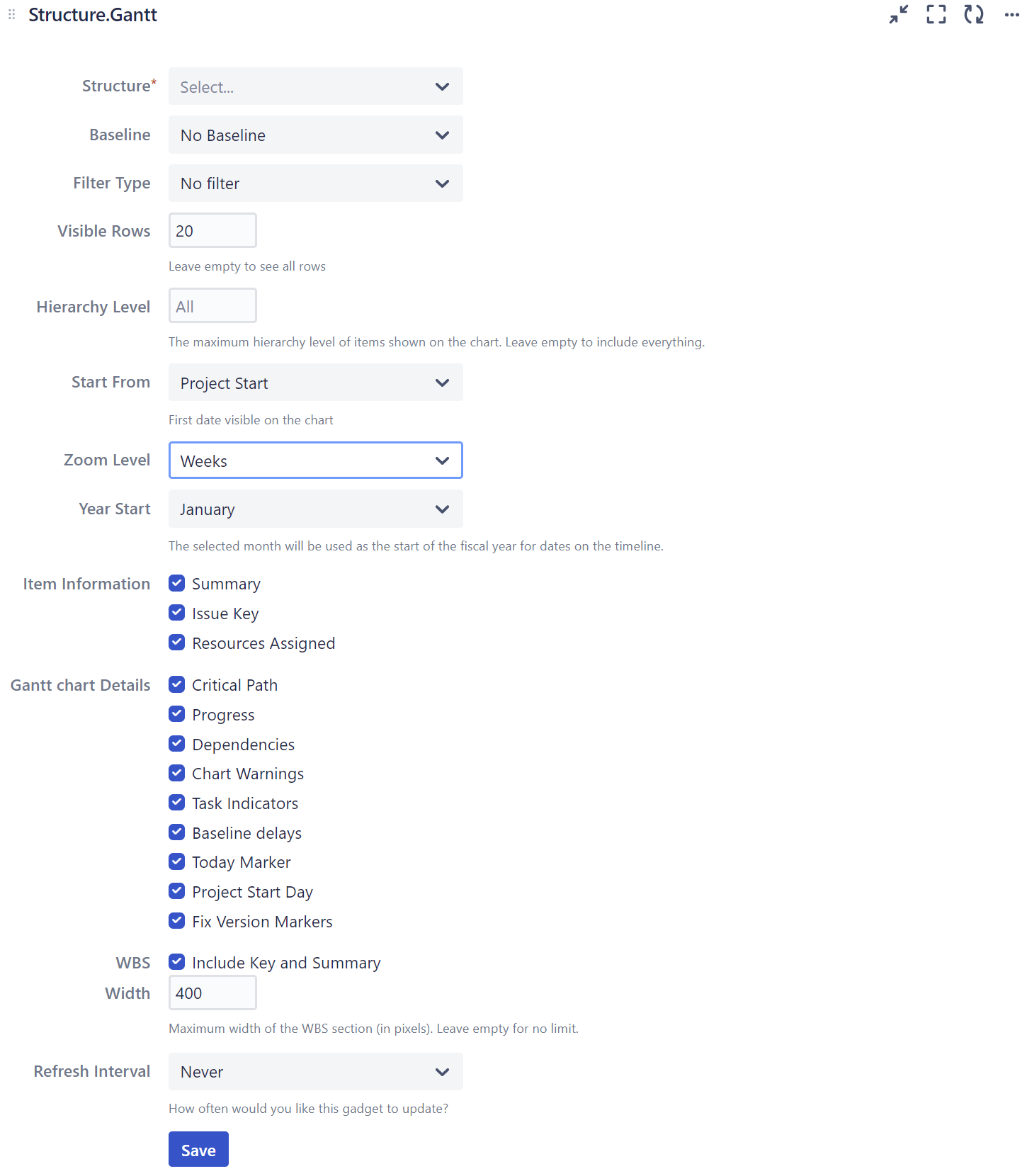Focus the WBS Width input field
The image size is (1027, 1176).
(212, 993)
